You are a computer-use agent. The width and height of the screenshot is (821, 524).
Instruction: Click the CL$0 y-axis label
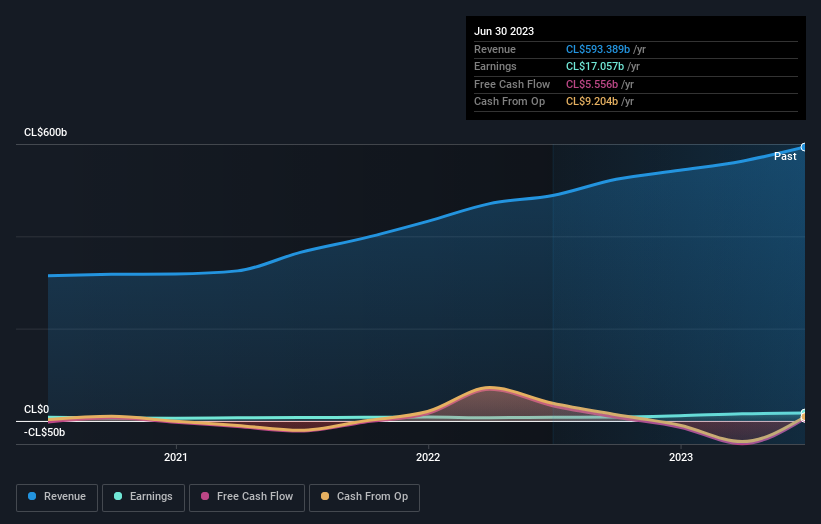click(36, 409)
